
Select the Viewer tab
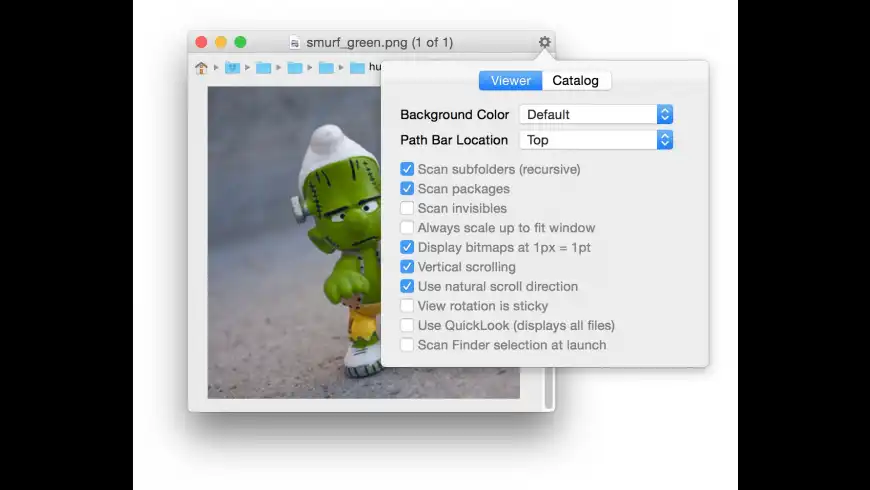pyautogui.click(x=510, y=81)
